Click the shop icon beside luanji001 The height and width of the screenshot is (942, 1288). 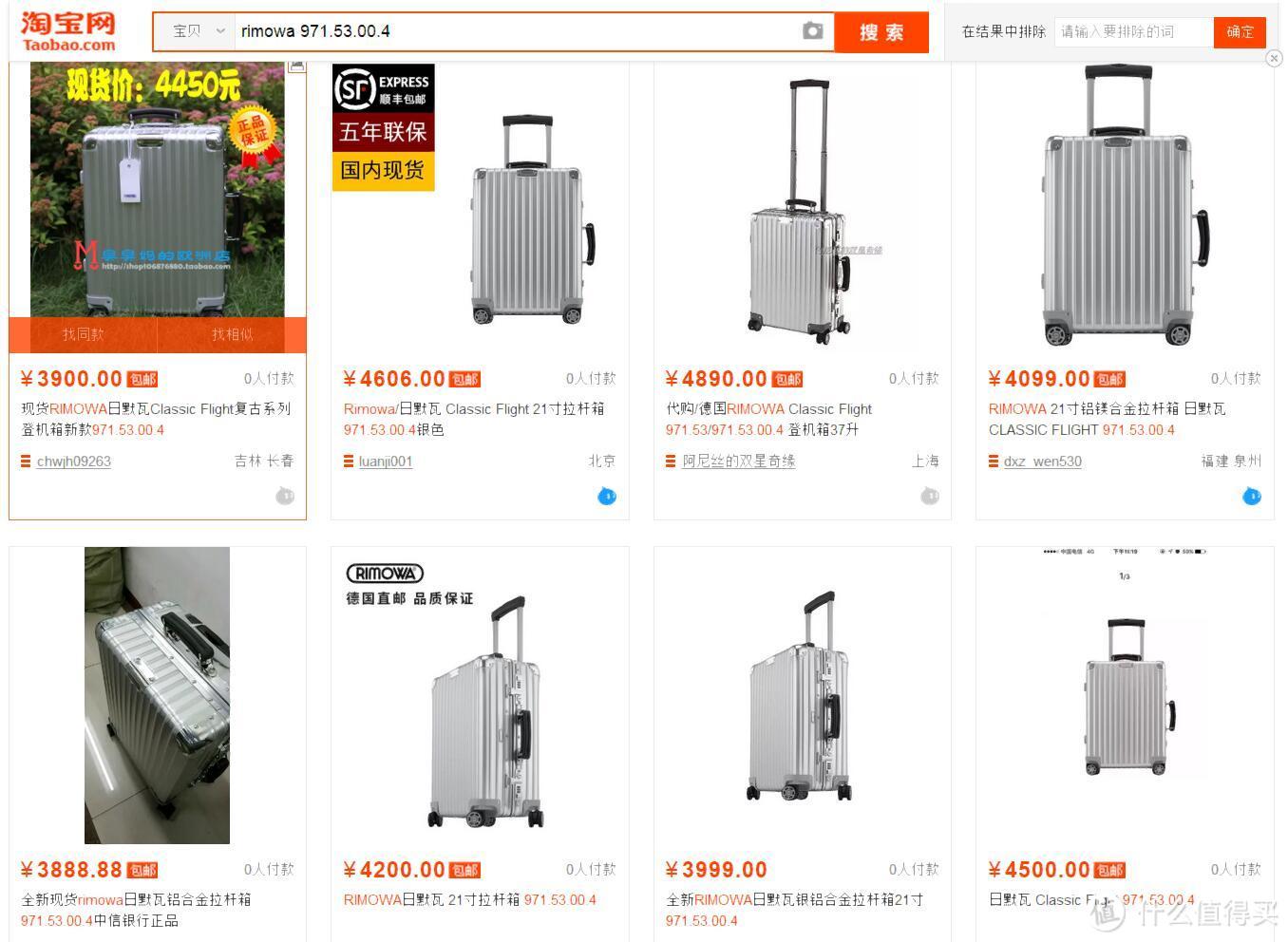pyautogui.click(x=349, y=462)
